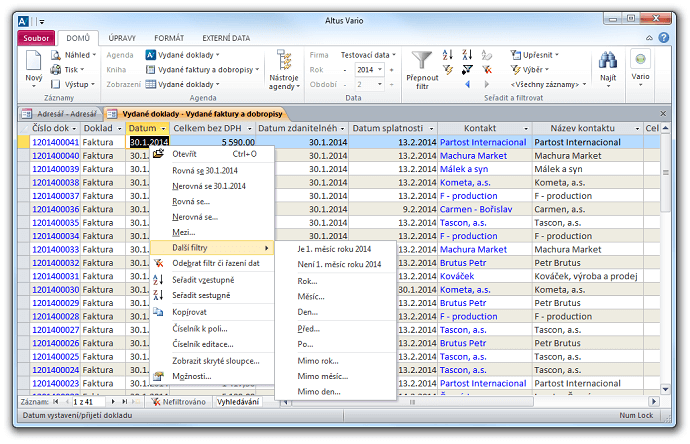Click the Tisk printer icon
The height and width of the screenshot is (444, 690).
coord(55,70)
